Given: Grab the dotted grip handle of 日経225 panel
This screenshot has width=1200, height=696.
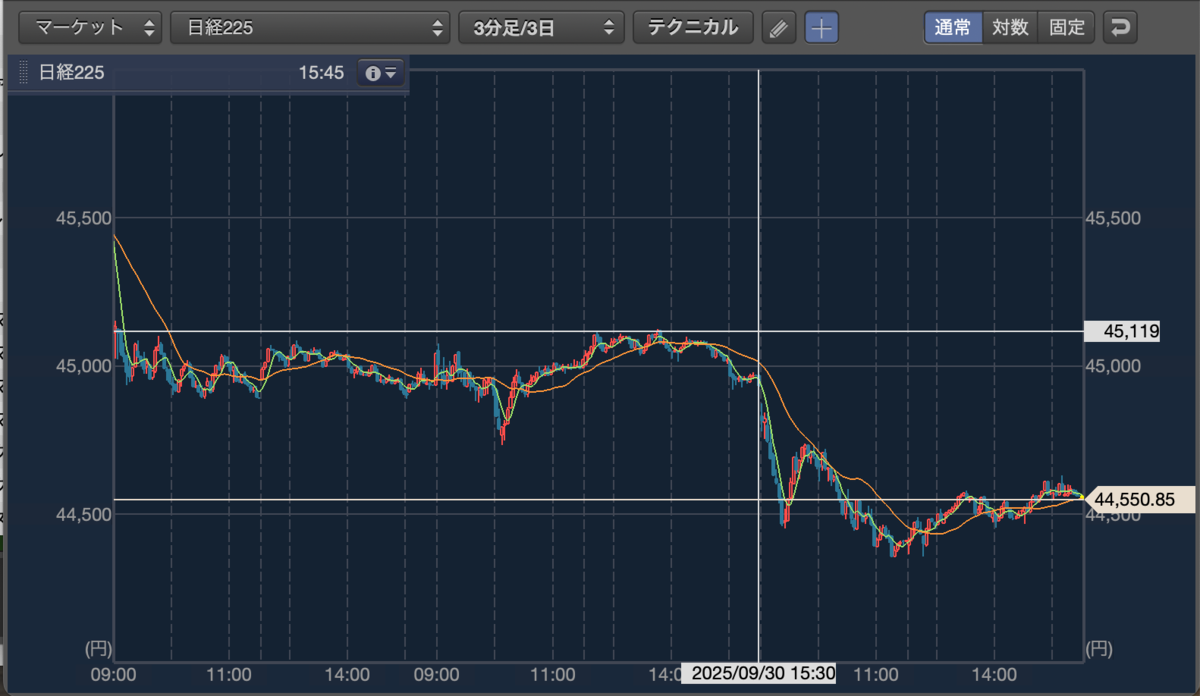Looking at the screenshot, I should pos(24,73).
